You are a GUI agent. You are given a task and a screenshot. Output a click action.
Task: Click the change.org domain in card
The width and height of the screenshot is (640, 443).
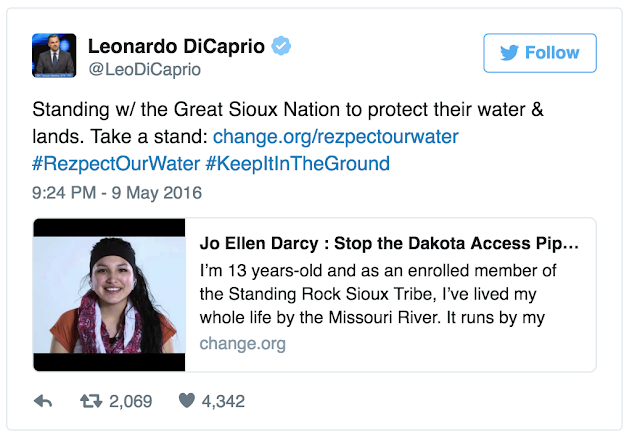click(x=242, y=344)
